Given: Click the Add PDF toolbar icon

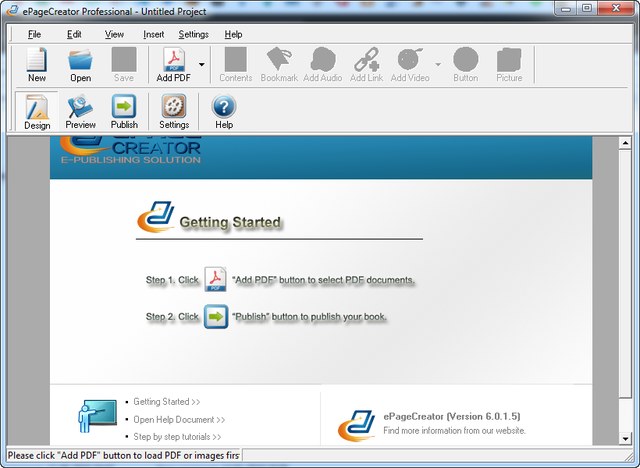Looking at the screenshot, I should (173, 65).
